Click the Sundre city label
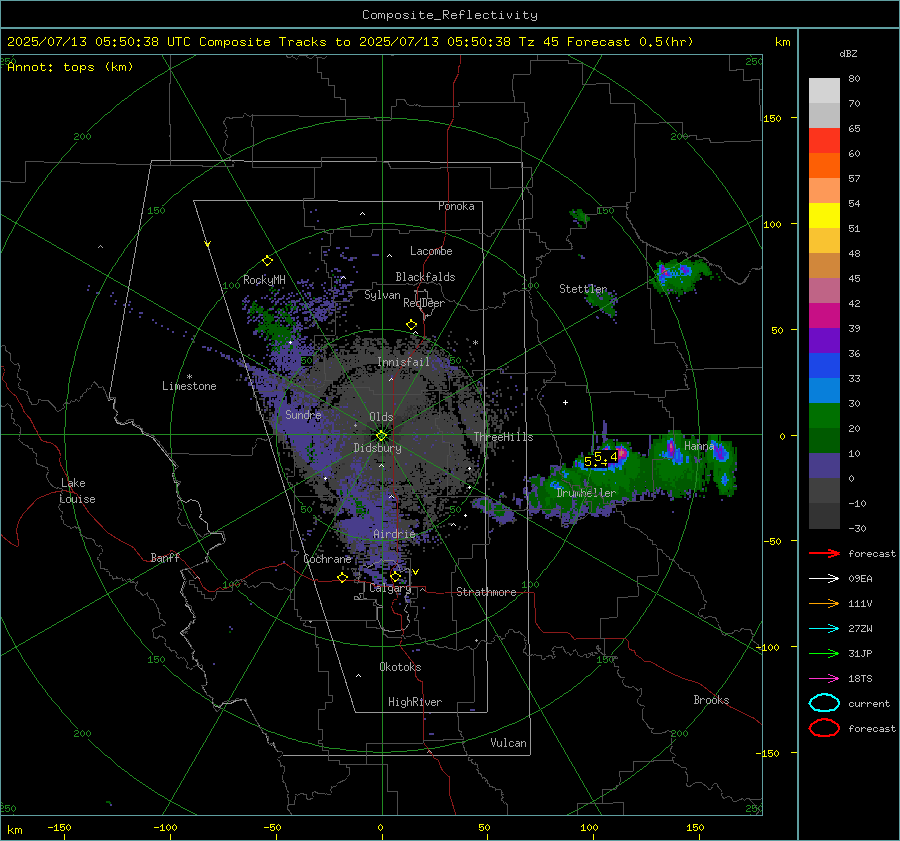 point(303,415)
